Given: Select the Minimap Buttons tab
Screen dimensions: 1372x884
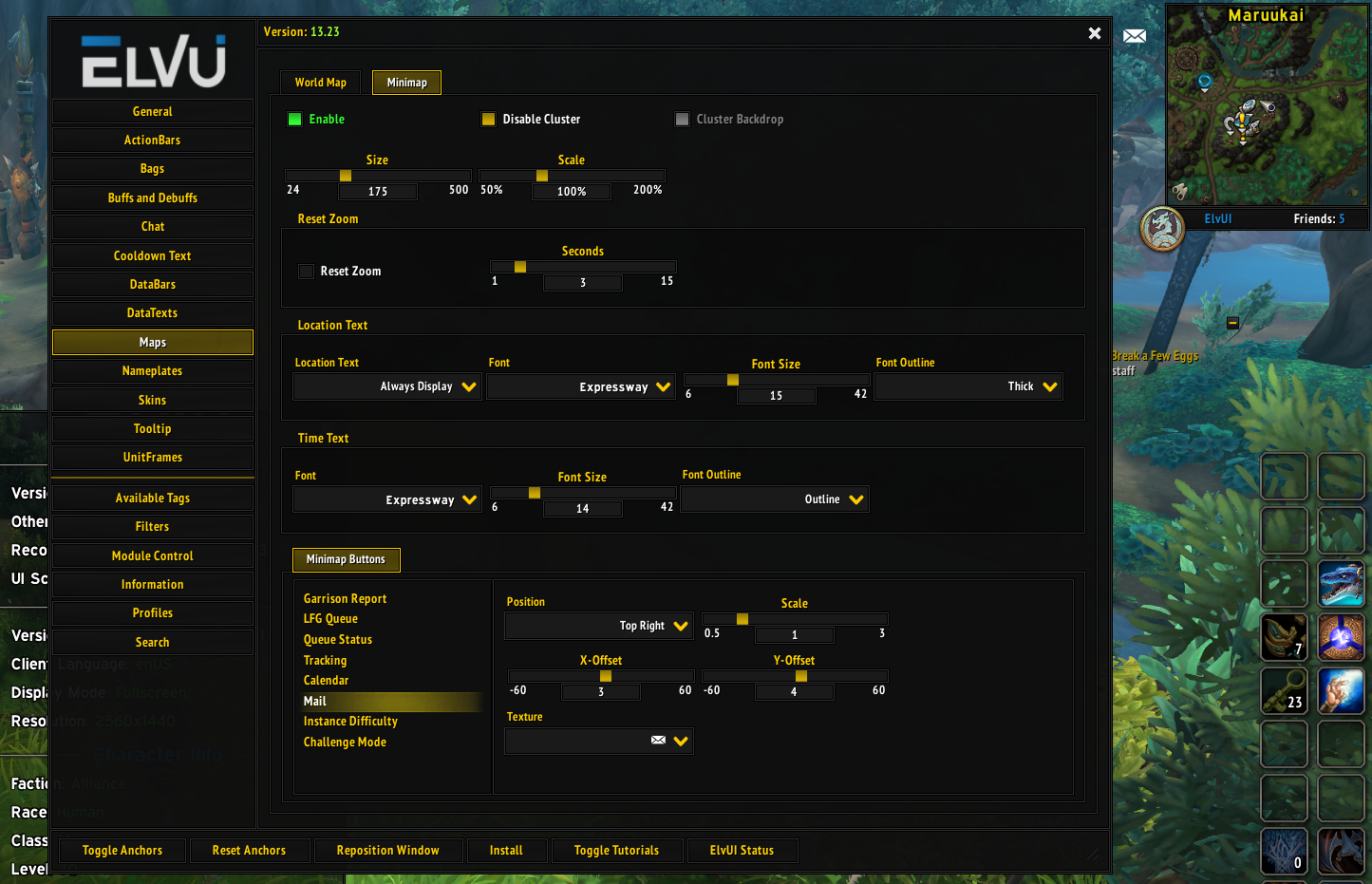Looking at the screenshot, I should pos(346,560).
